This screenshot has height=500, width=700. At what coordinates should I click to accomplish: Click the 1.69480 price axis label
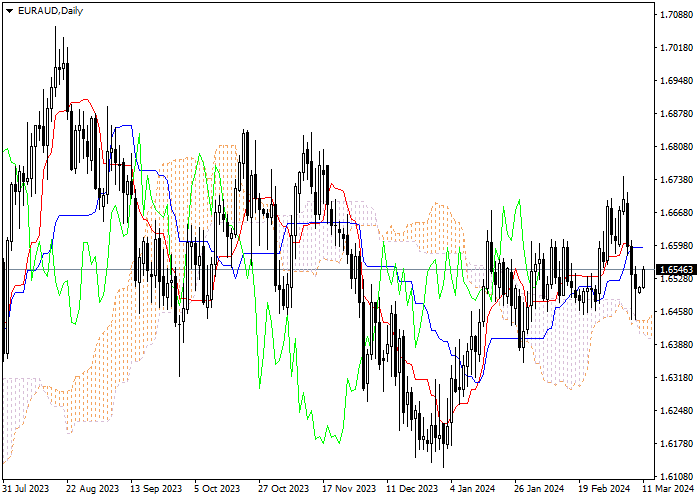(676, 81)
